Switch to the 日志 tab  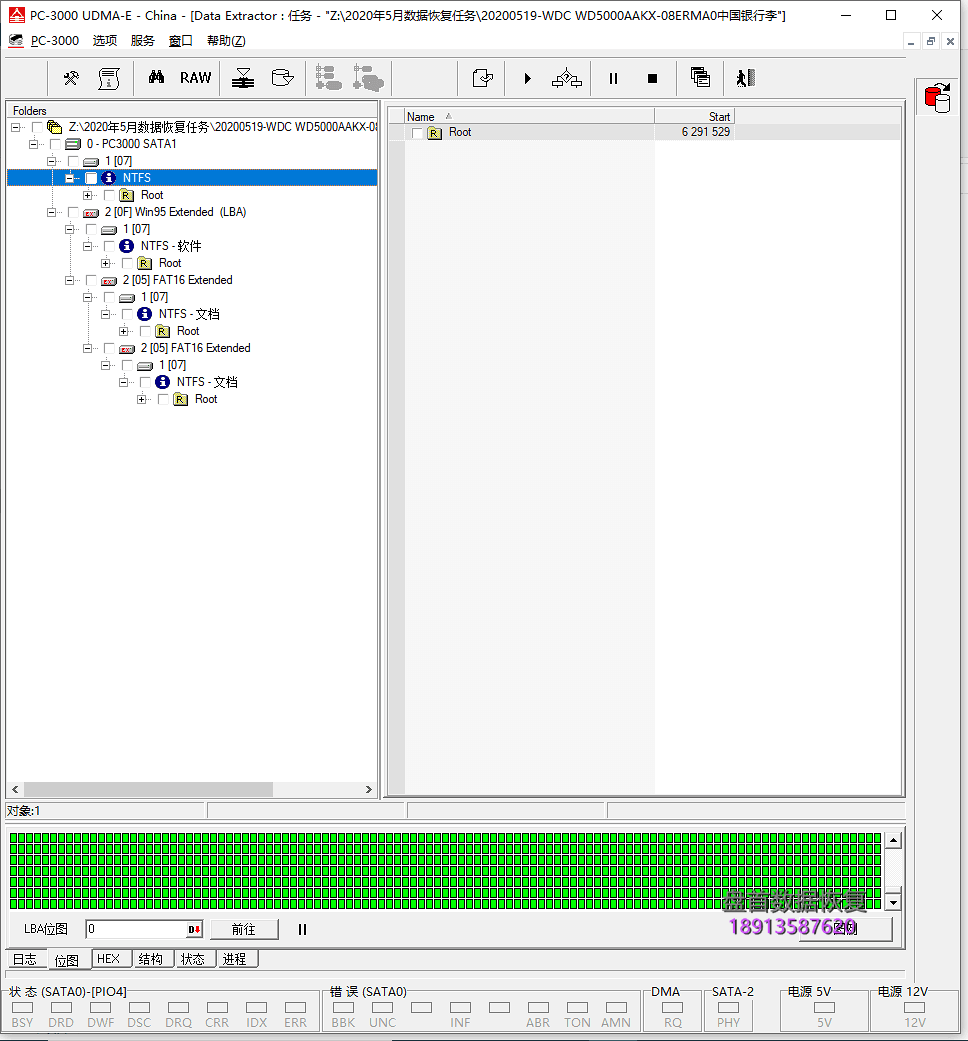[26, 959]
